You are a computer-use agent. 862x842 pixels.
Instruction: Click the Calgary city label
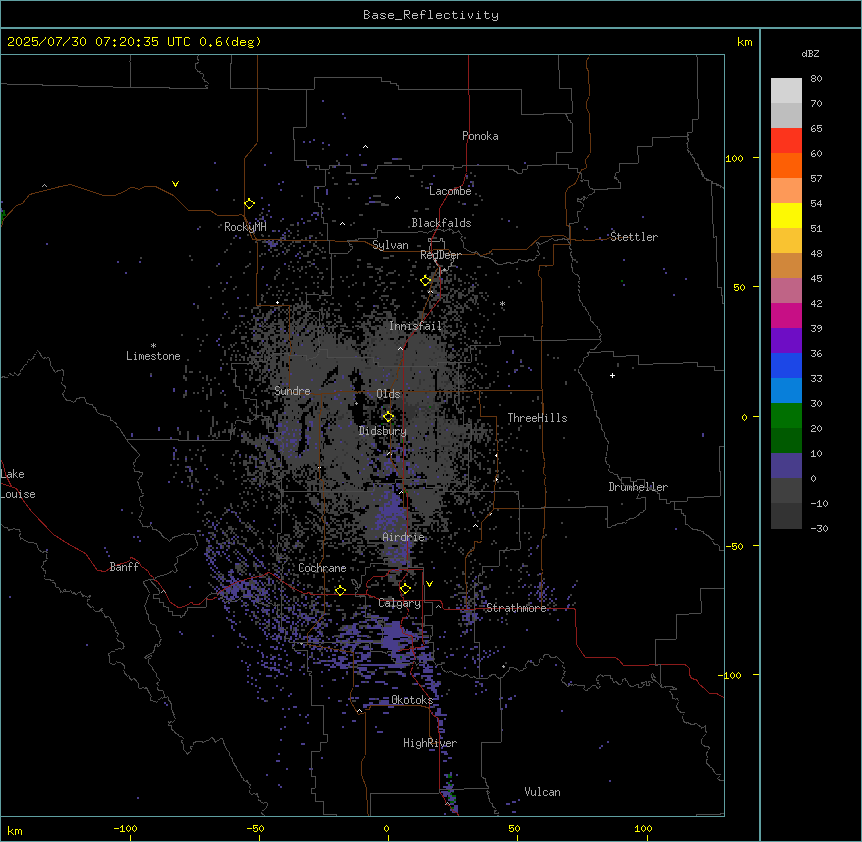click(x=399, y=603)
